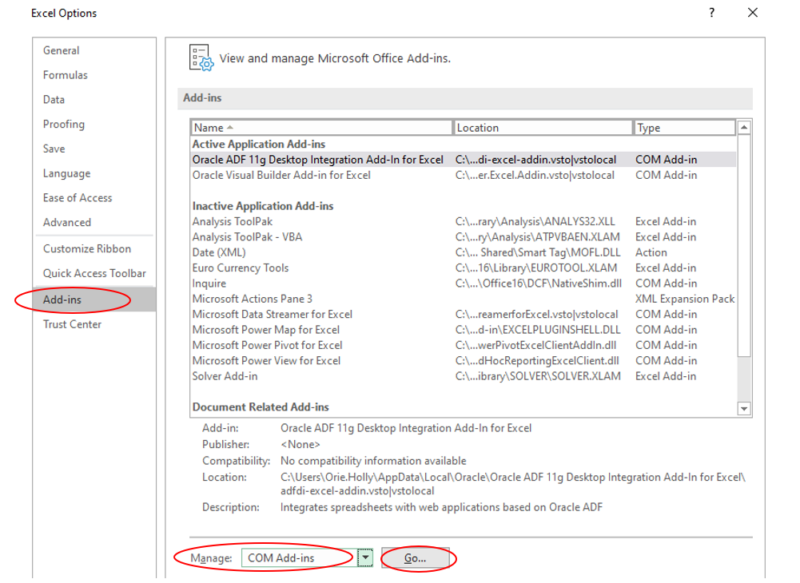Select Analysis ToolPak entry
The height and width of the screenshot is (583, 800).
232,221
